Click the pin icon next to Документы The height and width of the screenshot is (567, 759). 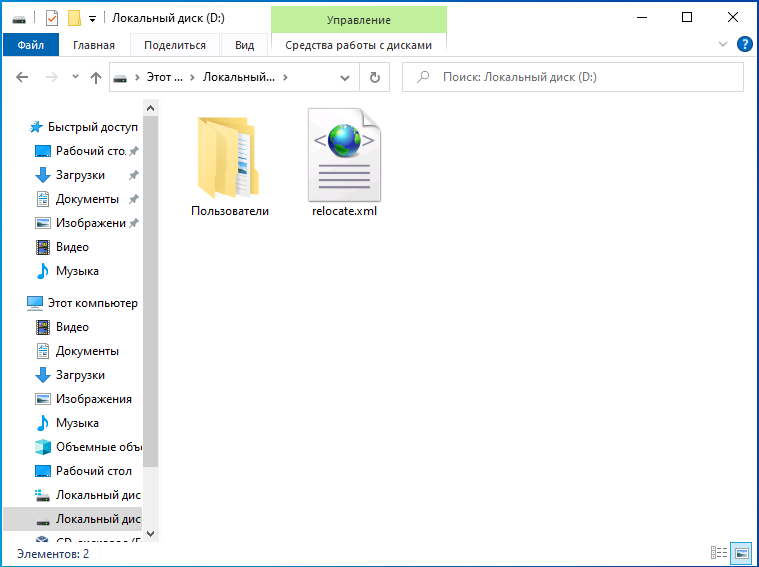[x=134, y=199]
